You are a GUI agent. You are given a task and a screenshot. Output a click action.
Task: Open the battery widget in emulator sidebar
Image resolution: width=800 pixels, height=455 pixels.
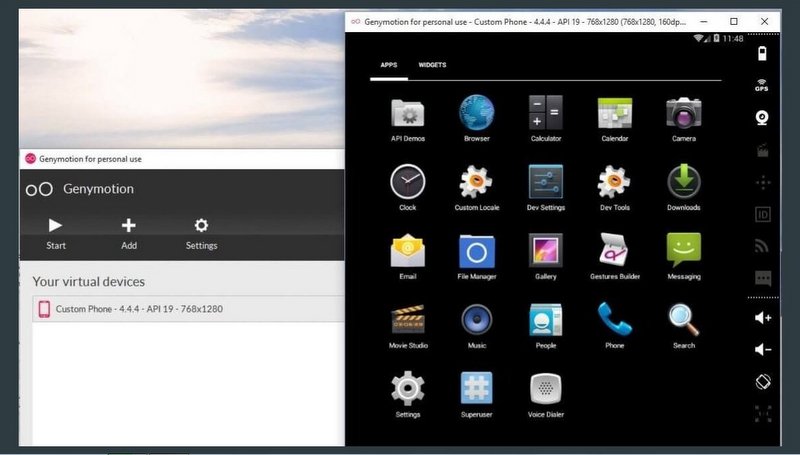(x=762, y=54)
